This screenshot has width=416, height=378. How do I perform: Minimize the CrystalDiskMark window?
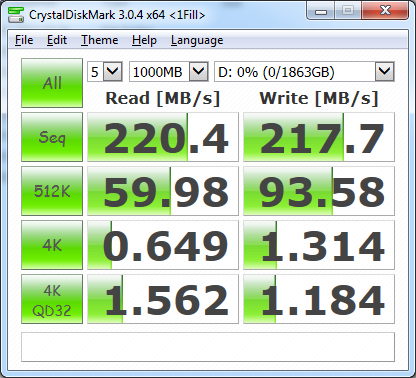321,11
